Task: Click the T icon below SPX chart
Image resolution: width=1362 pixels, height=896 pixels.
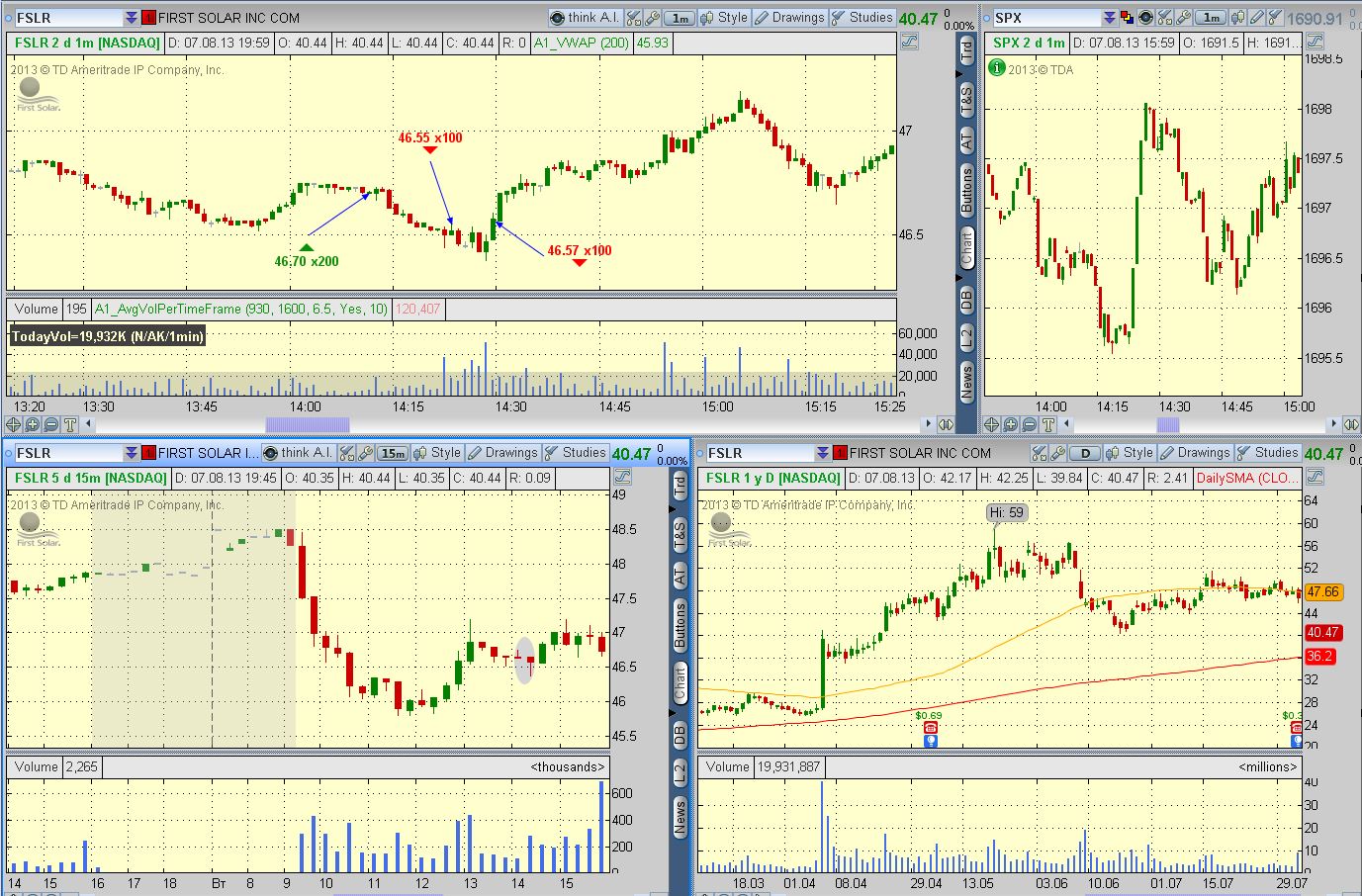Action: [1048, 424]
